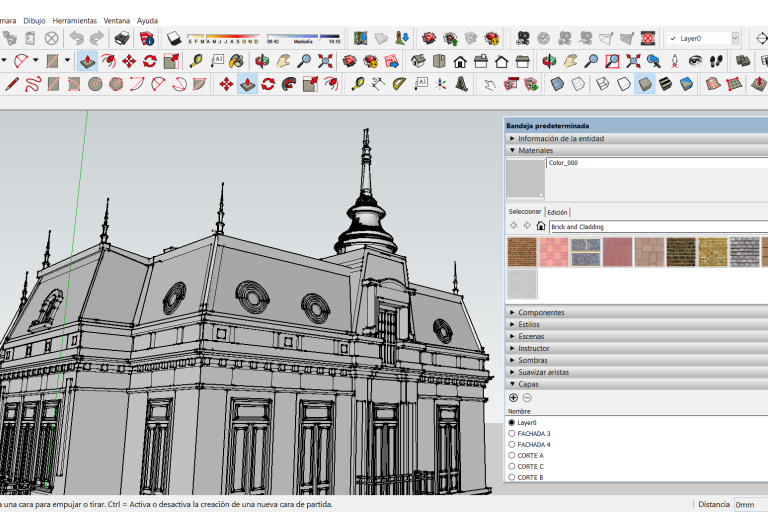Screen dimensions: 768x512
Task: Select Sandbox From Scratch grid tool
Action: point(734,84)
